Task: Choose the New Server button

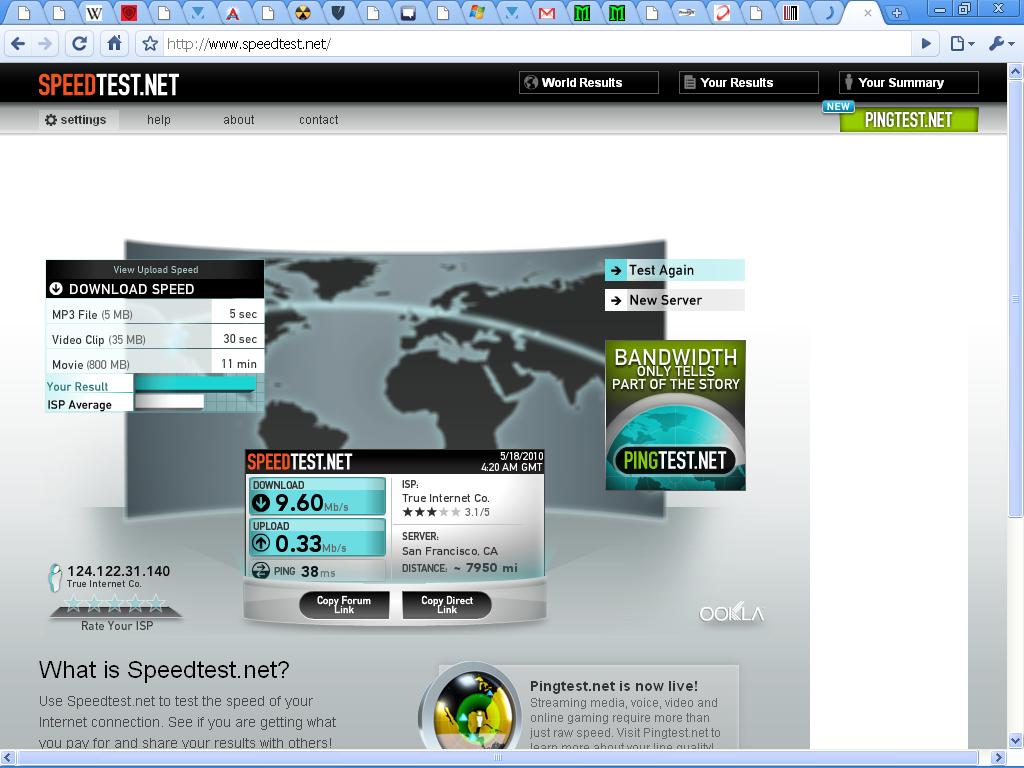Action: 675,300
